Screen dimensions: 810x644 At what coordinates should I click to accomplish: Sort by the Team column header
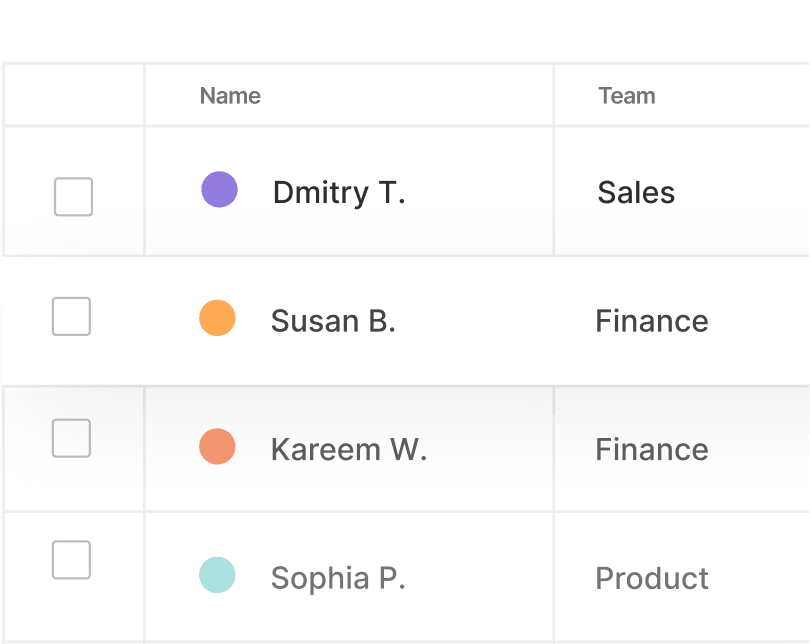pos(627,96)
